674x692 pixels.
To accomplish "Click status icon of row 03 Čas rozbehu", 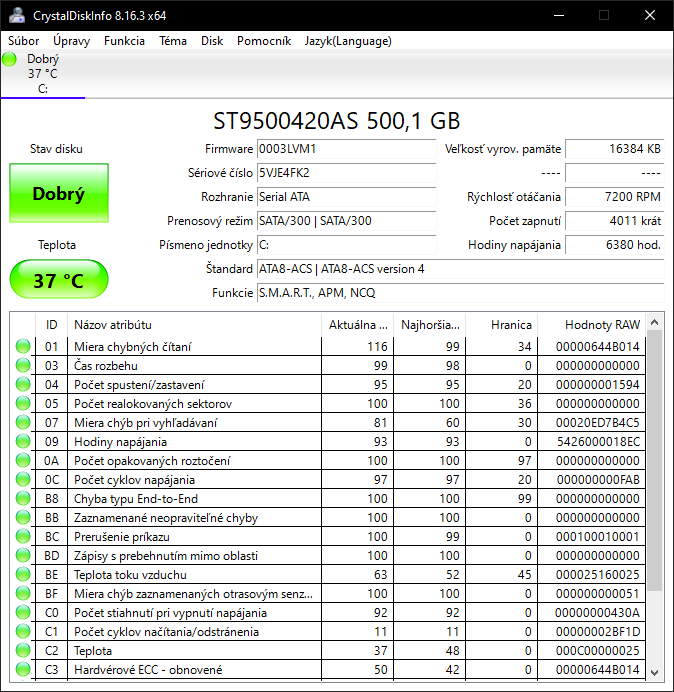I will tap(23, 365).
